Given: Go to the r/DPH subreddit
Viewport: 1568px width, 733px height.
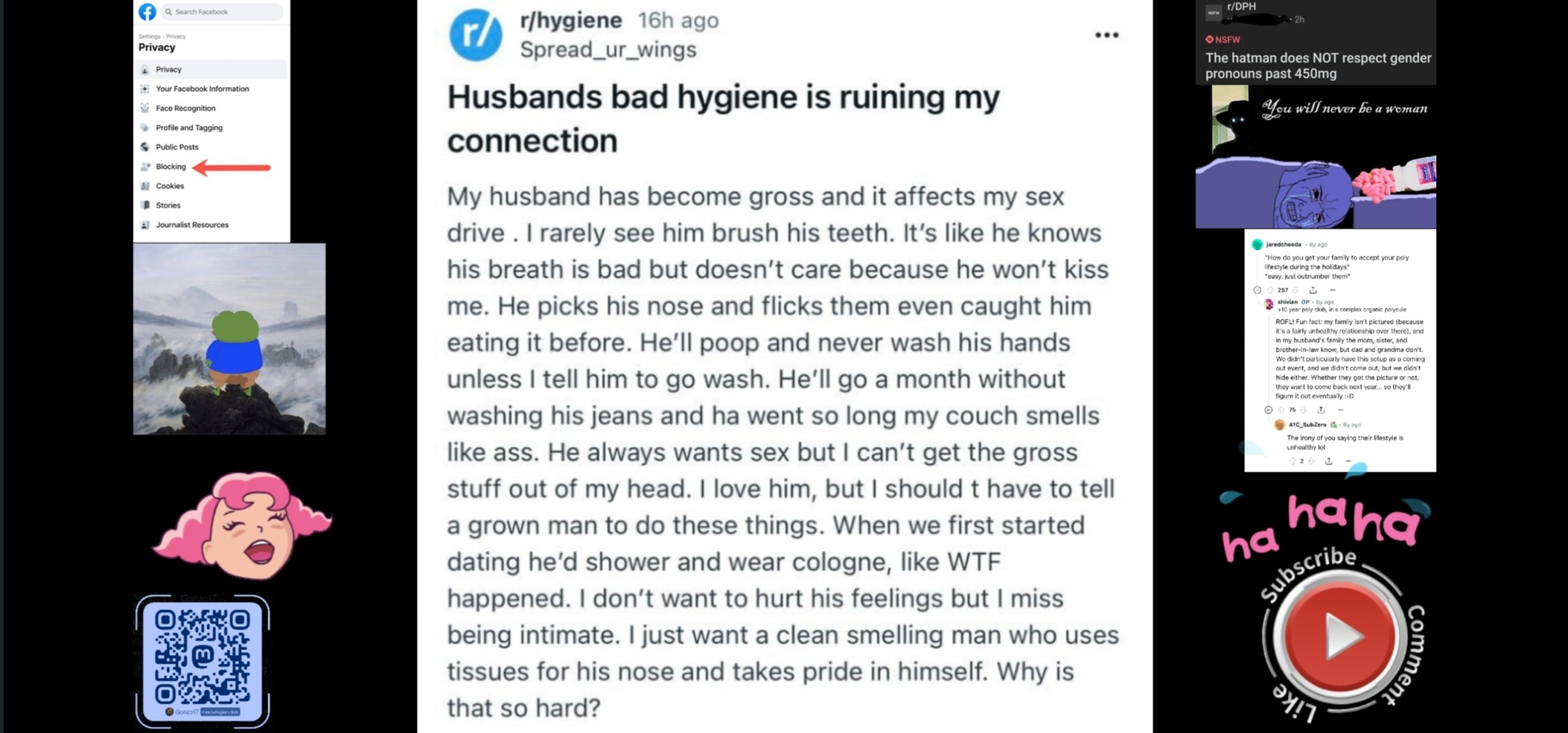Looking at the screenshot, I should tap(1241, 7).
